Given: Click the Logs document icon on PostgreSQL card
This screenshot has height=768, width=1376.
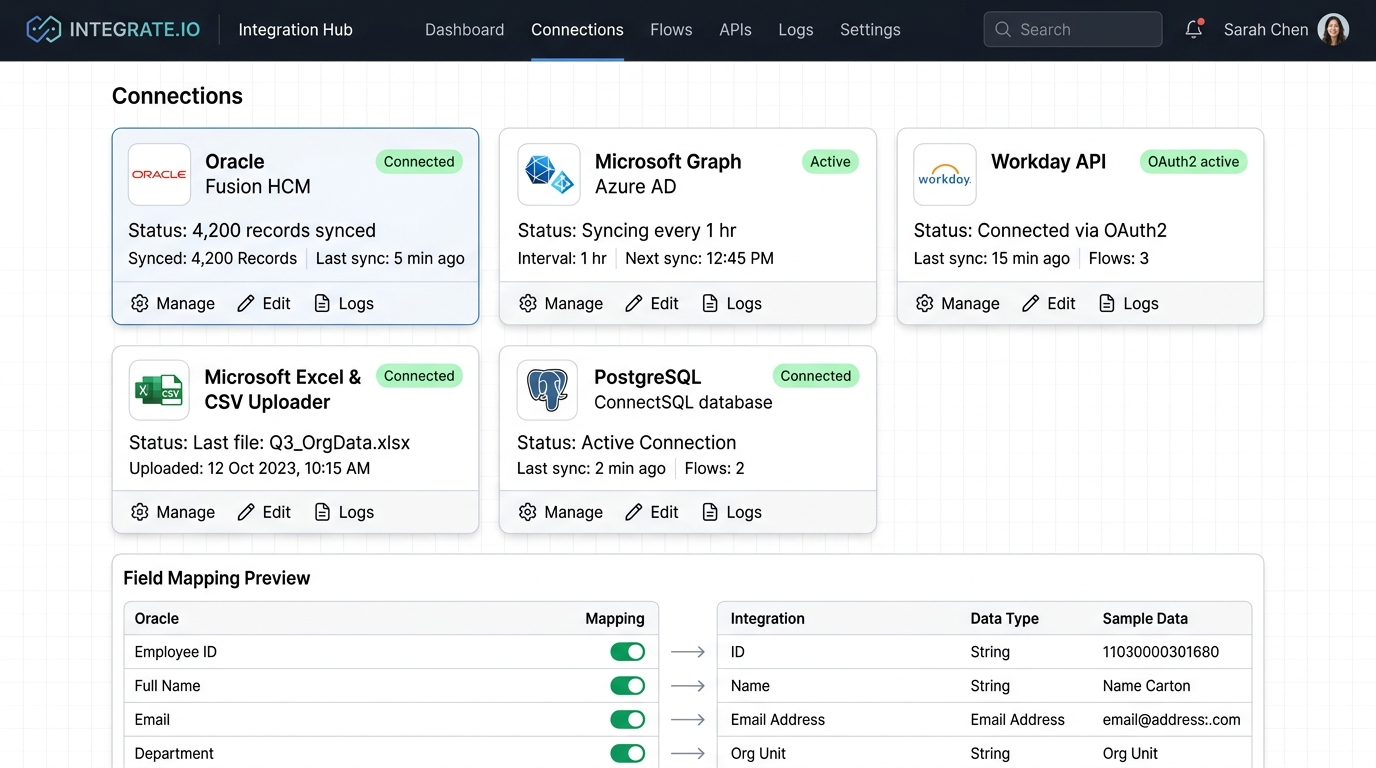Looking at the screenshot, I should [x=710, y=512].
